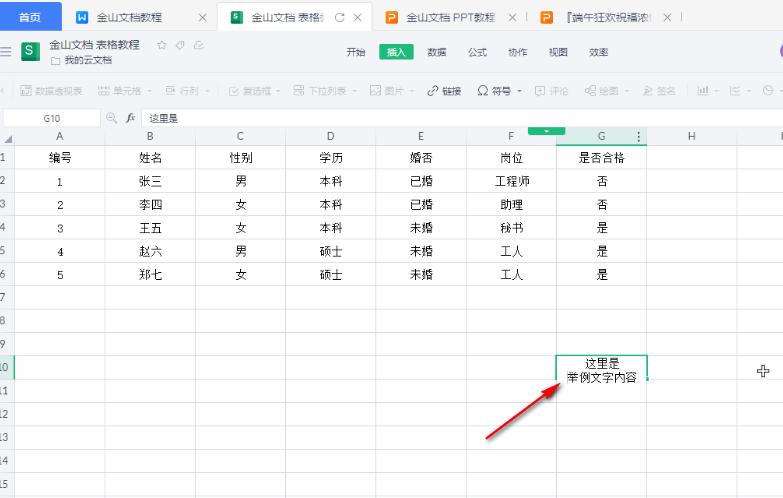Select column H header
This screenshot has width=783, height=498.
point(692,136)
